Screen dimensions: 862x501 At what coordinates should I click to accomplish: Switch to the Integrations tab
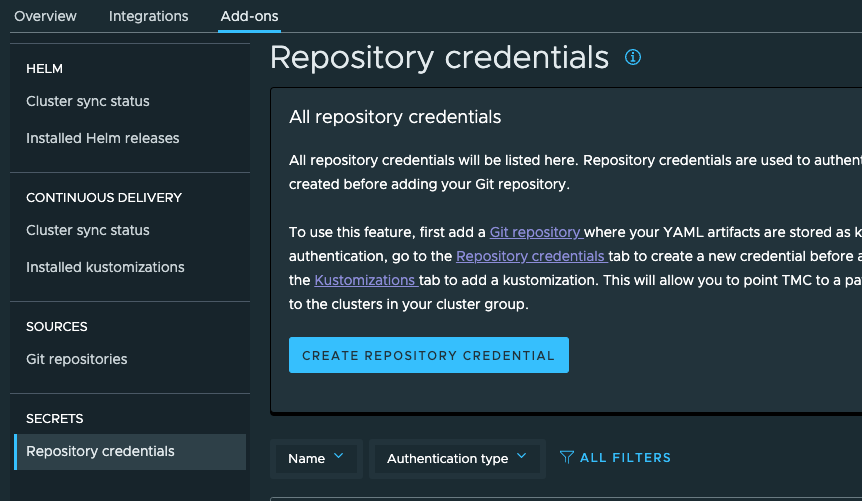[148, 16]
